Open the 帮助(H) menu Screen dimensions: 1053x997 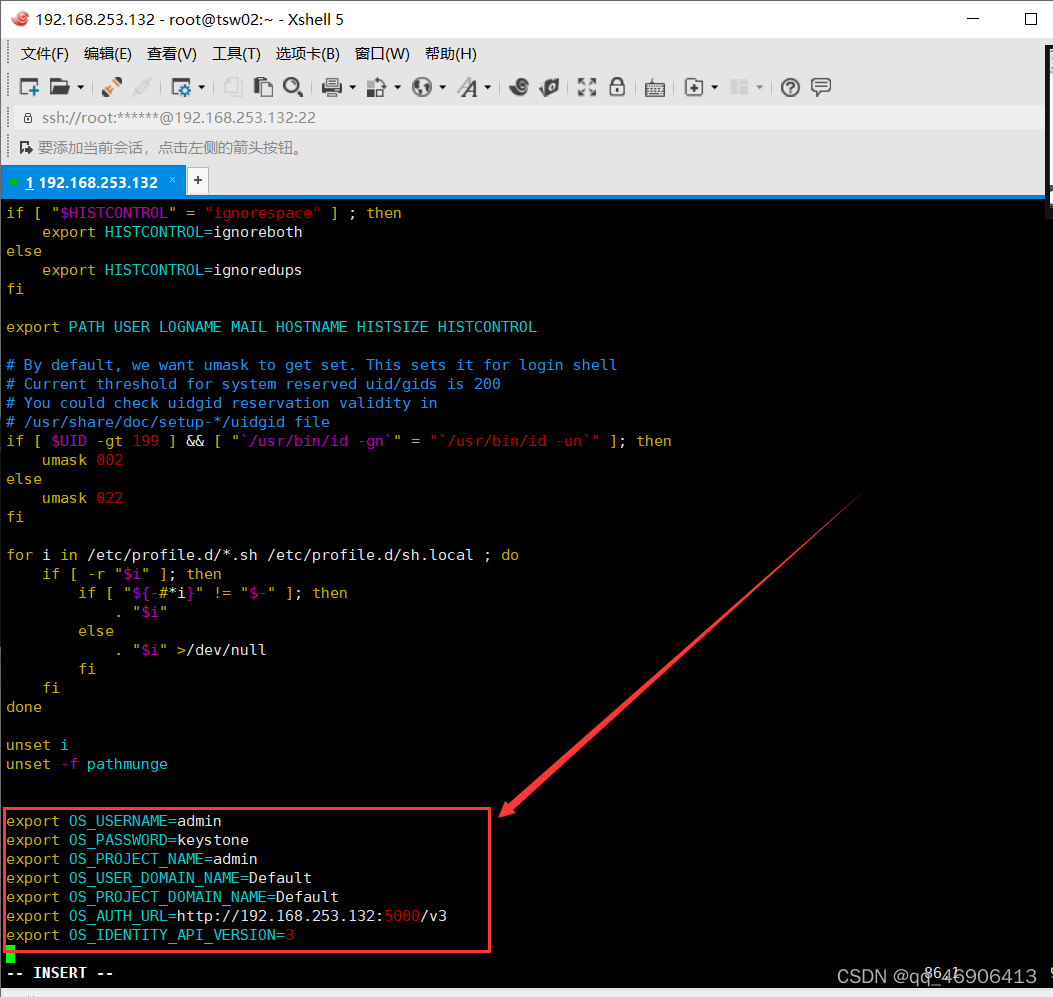(x=451, y=54)
